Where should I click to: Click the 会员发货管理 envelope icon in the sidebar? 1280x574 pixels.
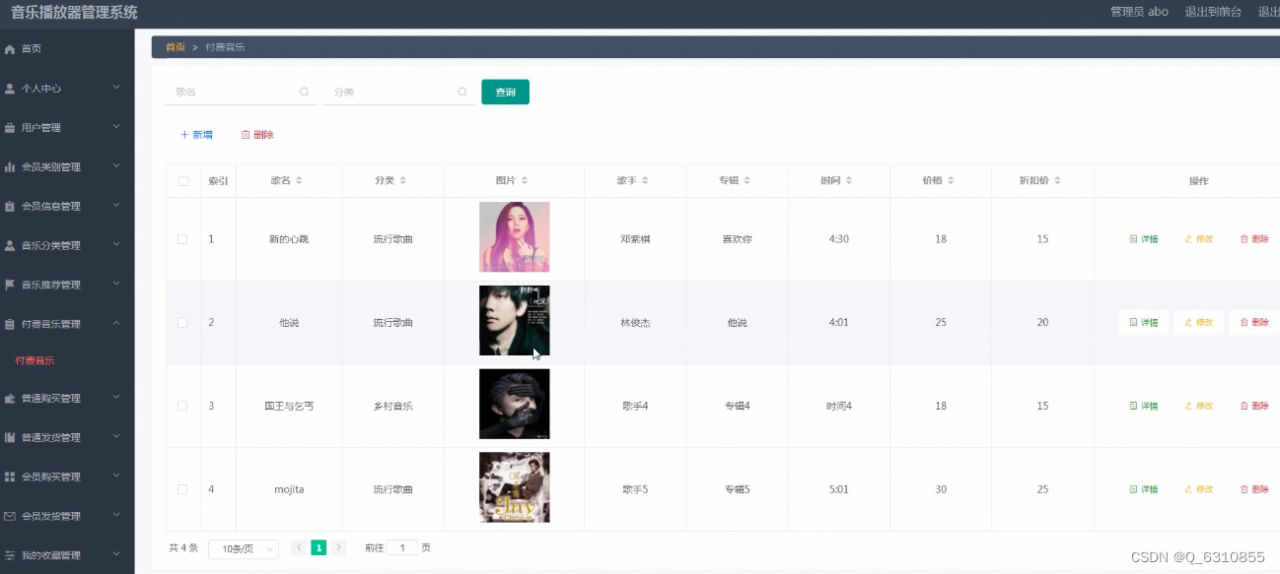(x=10, y=516)
